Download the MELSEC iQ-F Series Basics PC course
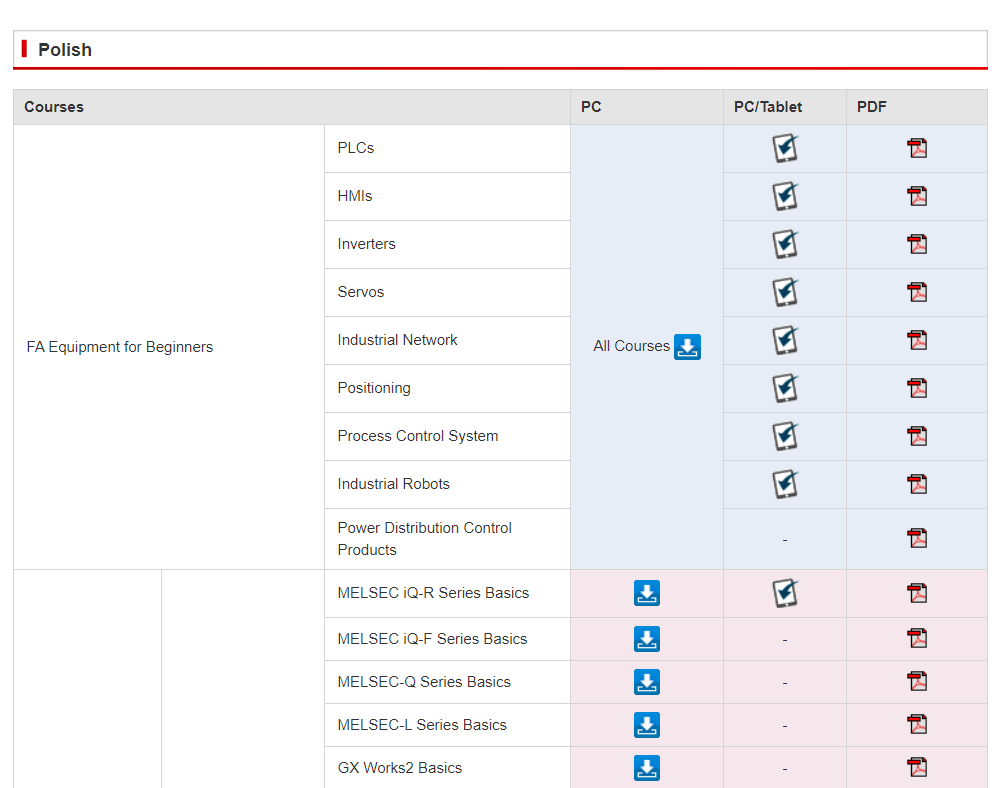Image resolution: width=1005 pixels, height=788 pixels. point(647,639)
